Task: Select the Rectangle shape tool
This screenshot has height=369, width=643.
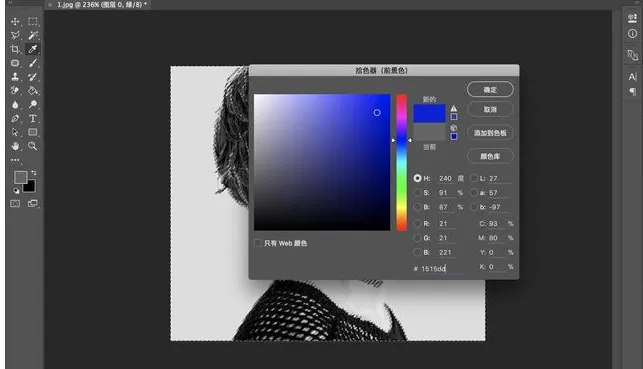Action: coord(33,132)
